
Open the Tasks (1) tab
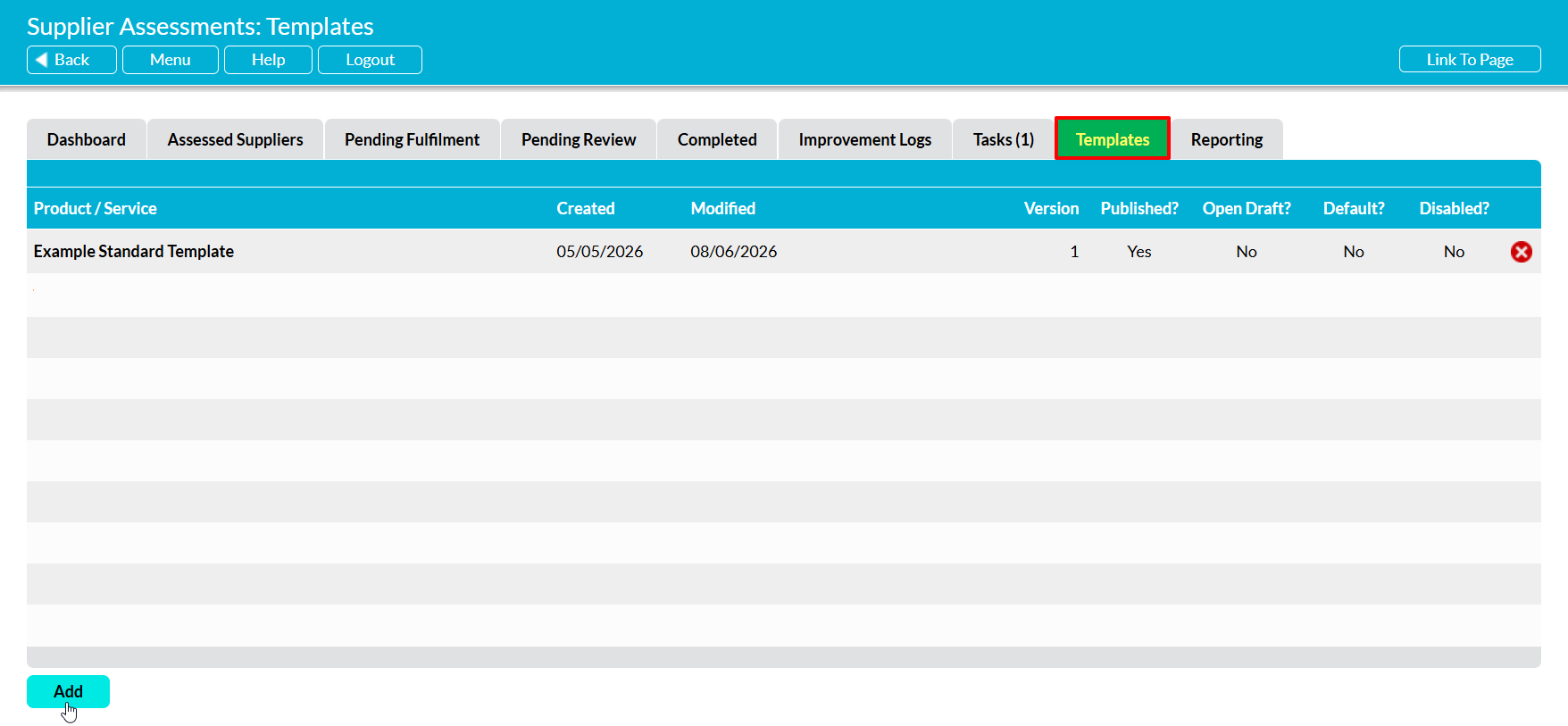(x=1004, y=139)
